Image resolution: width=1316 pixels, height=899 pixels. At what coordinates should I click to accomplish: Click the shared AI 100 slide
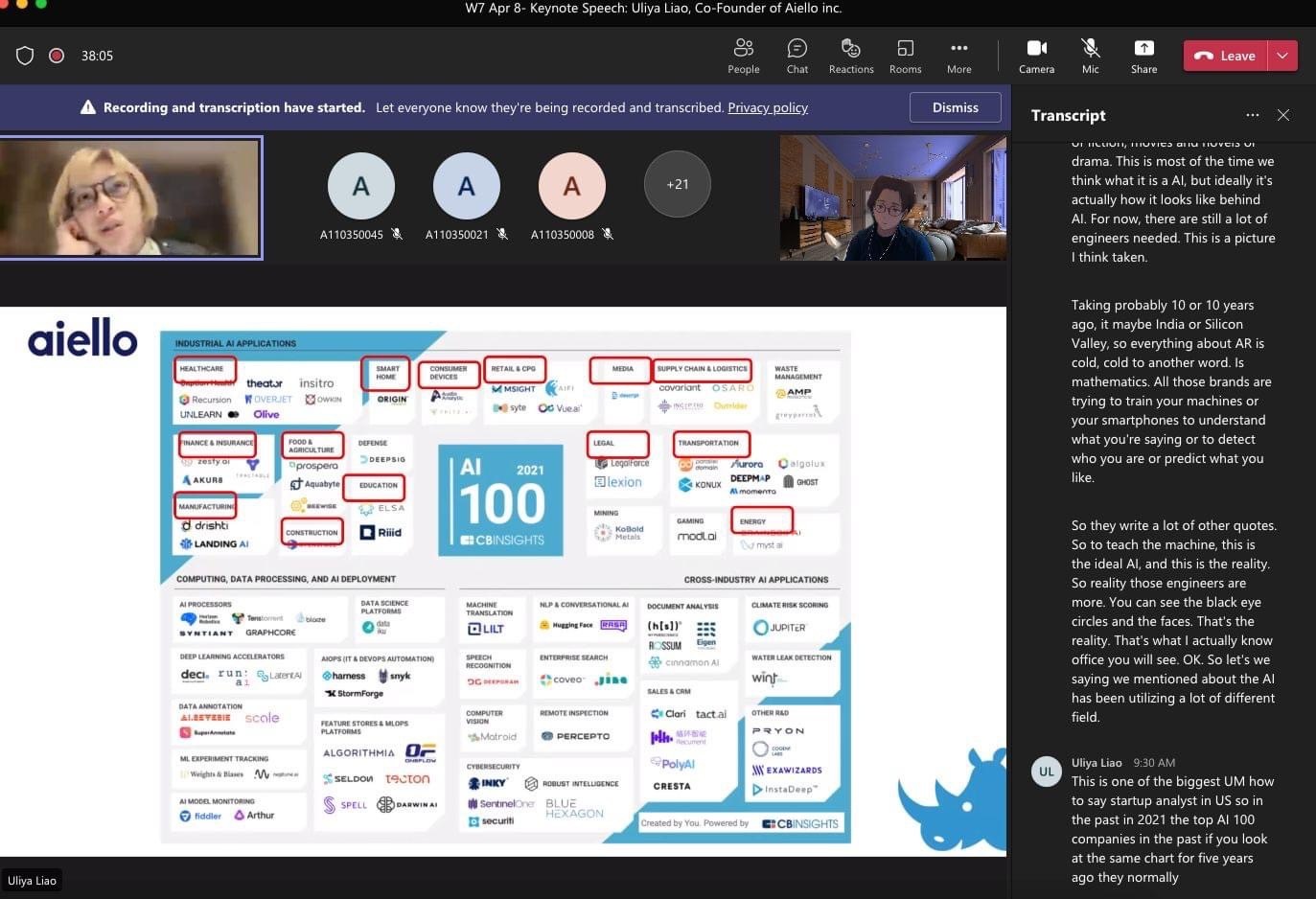pyautogui.click(x=503, y=581)
